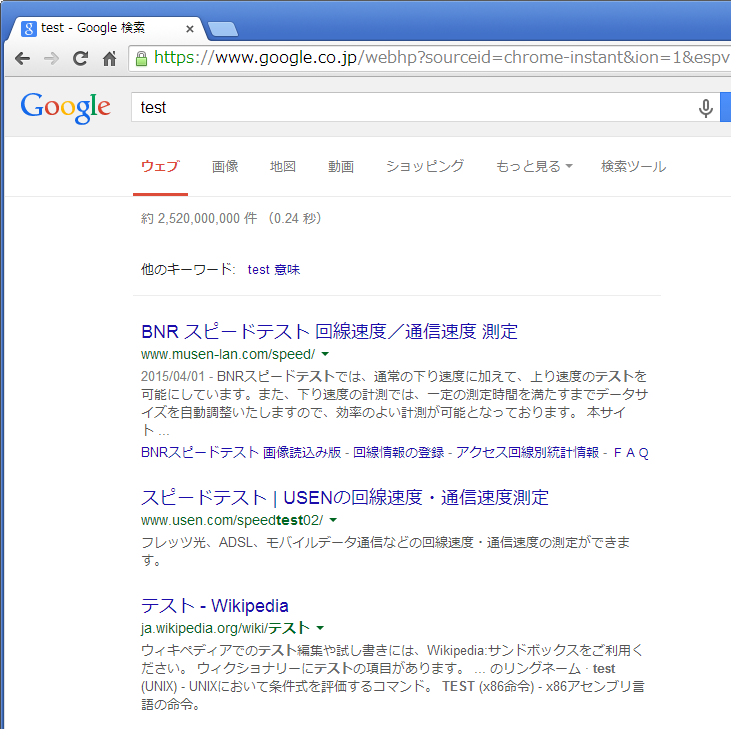Click the www.musen-lan.com/speed/ URL text
Screen dimensions: 731x729
pyautogui.click(x=228, y=354)
